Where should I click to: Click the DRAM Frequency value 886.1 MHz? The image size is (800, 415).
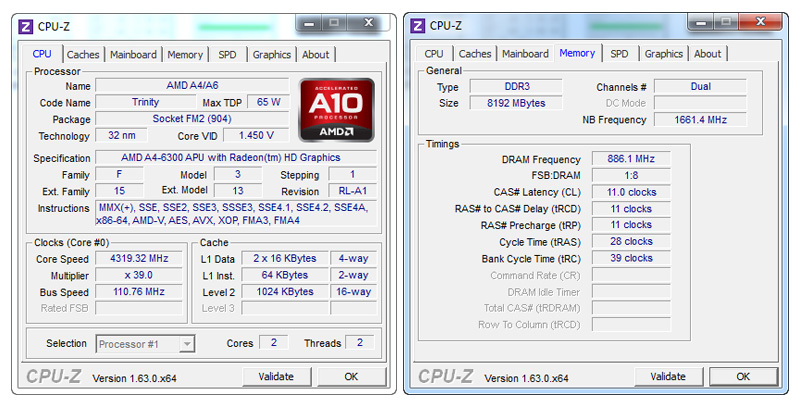tap(631, 159)
